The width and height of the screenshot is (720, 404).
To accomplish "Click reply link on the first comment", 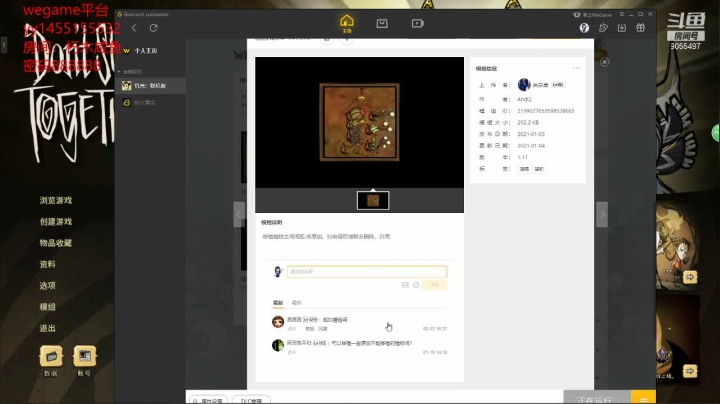I will pos(323,329).
